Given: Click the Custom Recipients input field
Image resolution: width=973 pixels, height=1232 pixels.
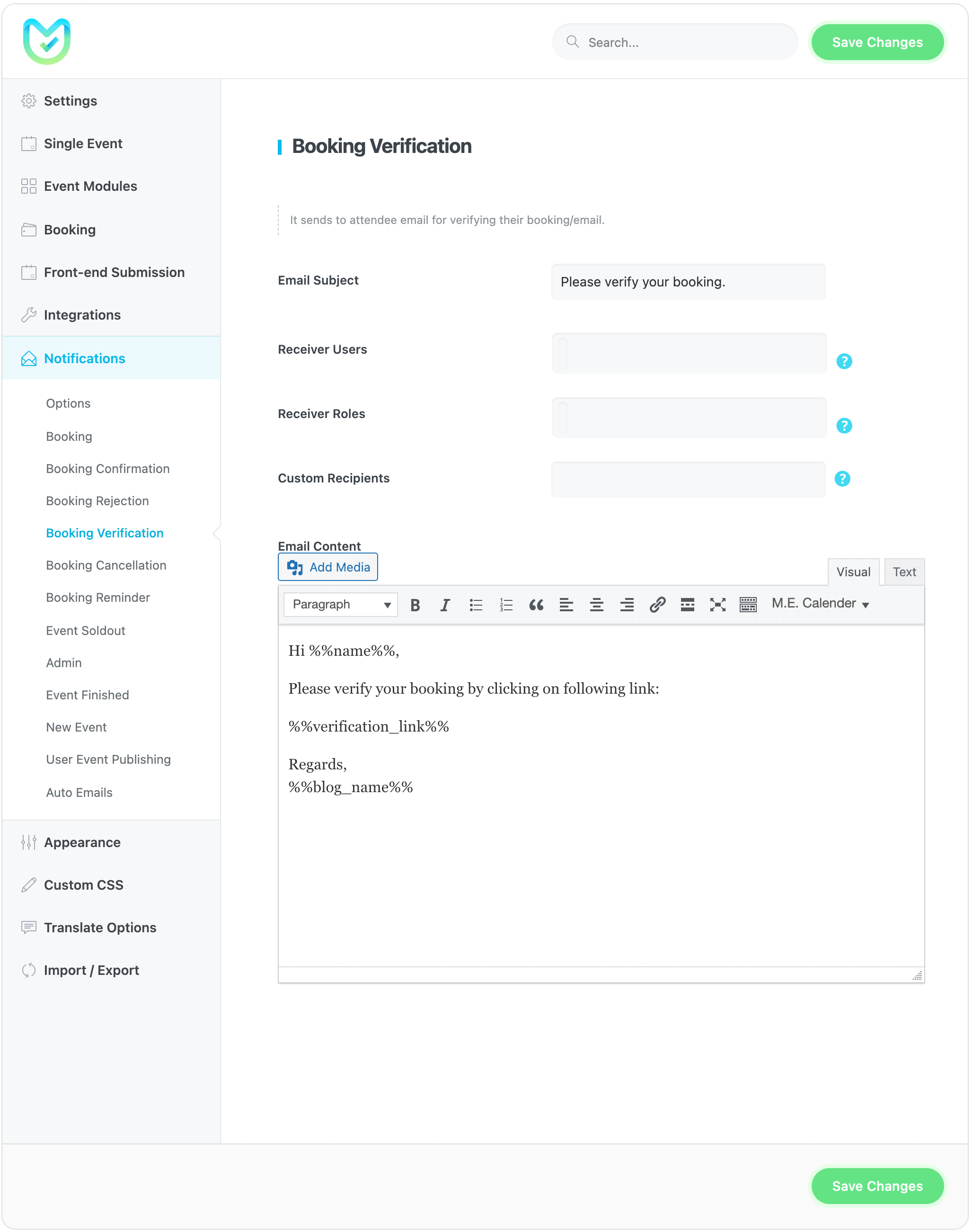Looking at the screenshot, I should coord(688,480).
